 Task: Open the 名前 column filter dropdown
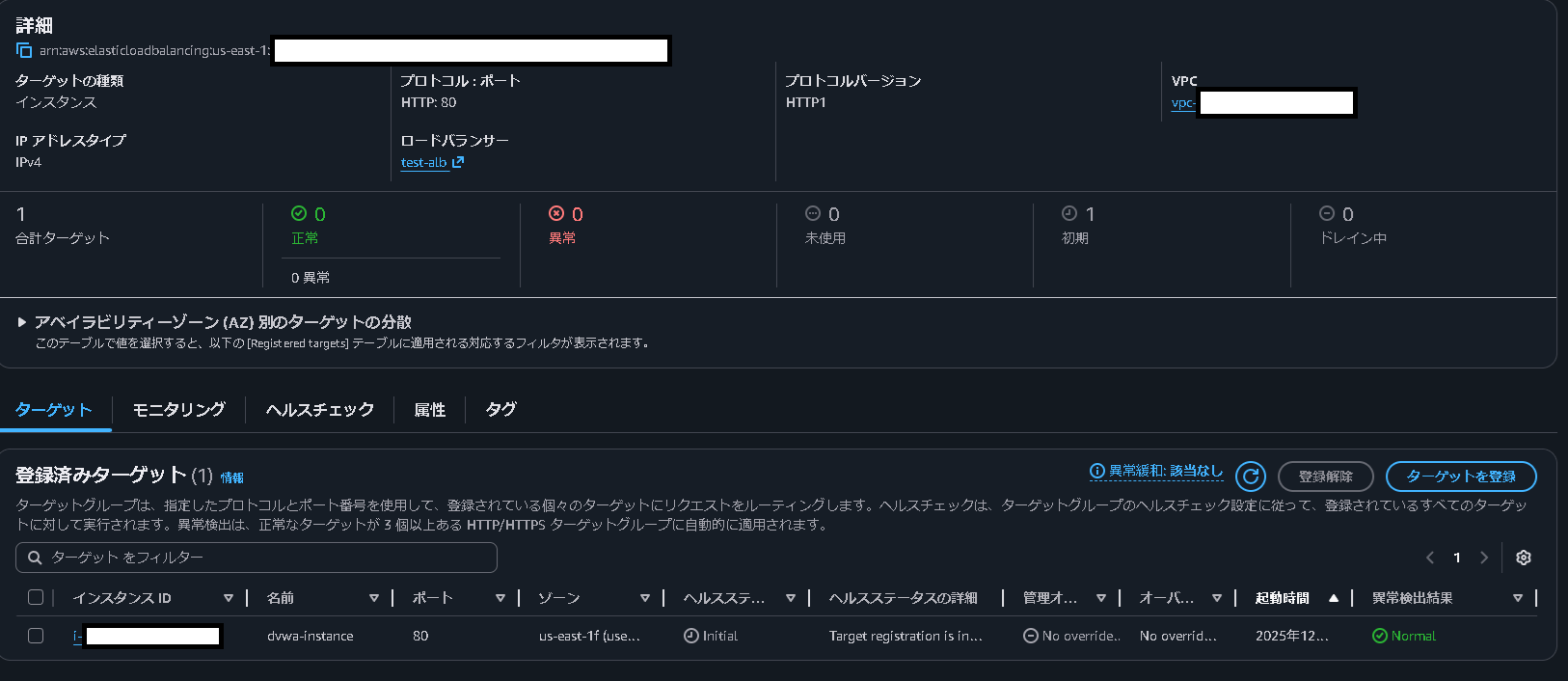pos(374,598)
